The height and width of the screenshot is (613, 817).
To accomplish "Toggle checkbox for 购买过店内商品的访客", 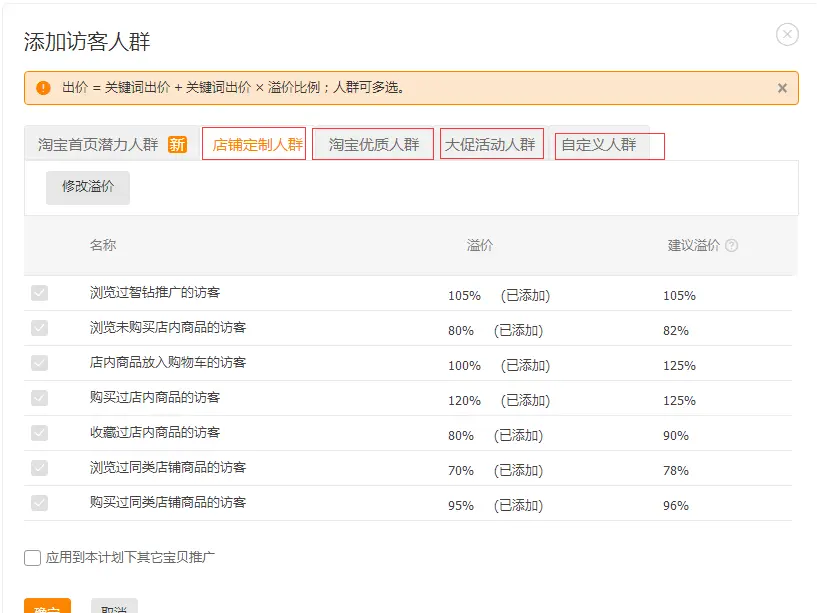I will click(x=39, y=398).
